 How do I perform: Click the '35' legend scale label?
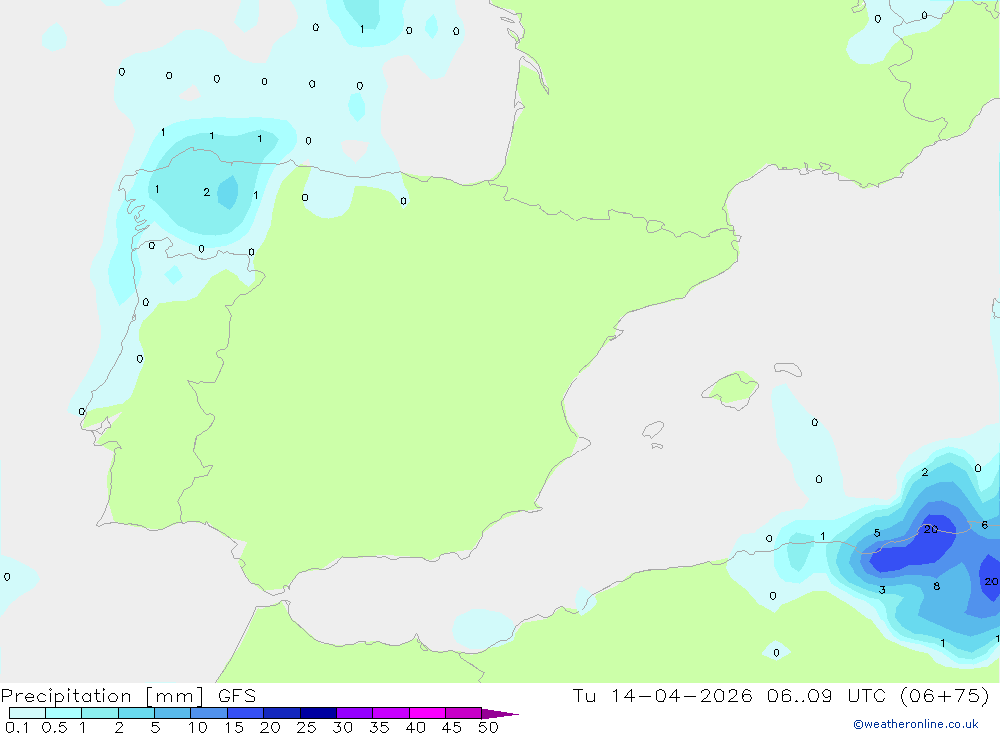click(379, 727)
